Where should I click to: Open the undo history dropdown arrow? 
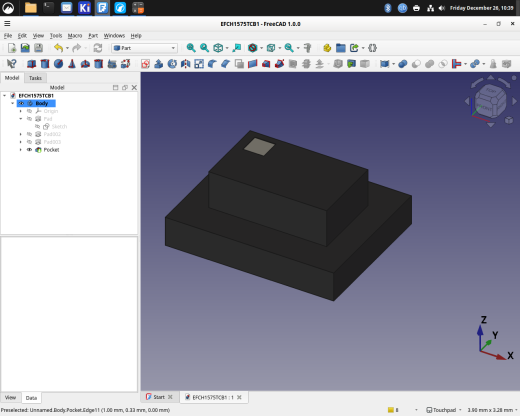tap(67, 48)
